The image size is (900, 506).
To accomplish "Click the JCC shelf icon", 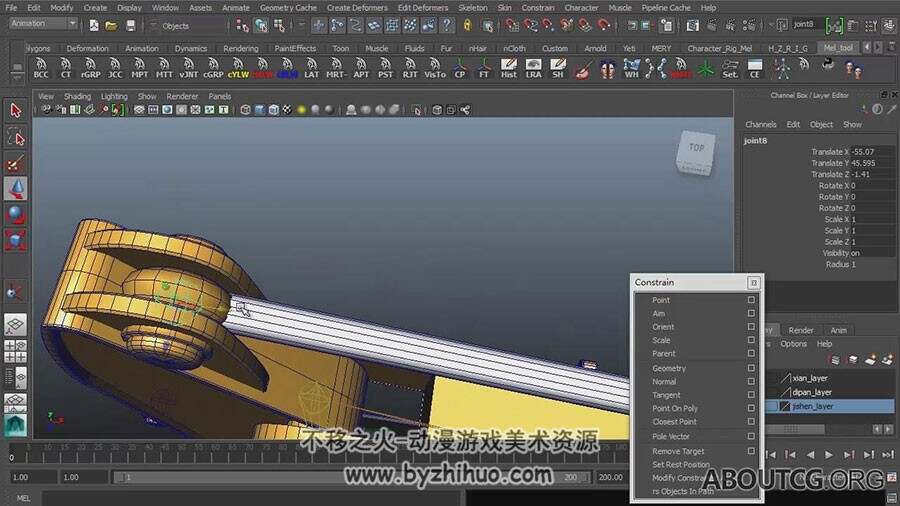I will pyautogui.click(x=115, y=68).
